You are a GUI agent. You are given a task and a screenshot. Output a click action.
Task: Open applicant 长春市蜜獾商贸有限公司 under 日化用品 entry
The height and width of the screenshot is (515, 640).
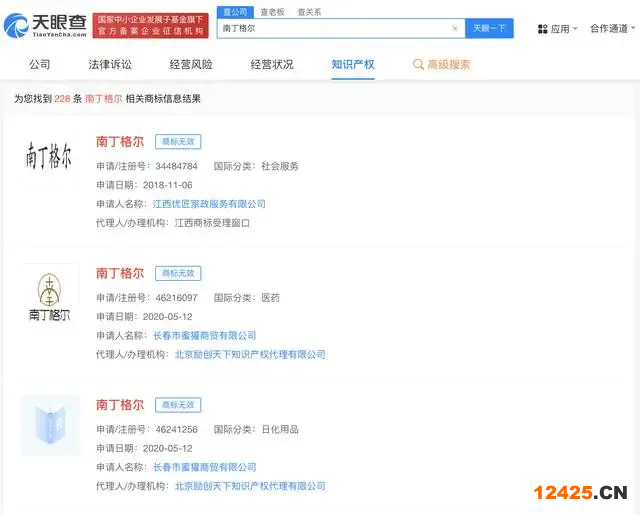[x=204, y=467]
